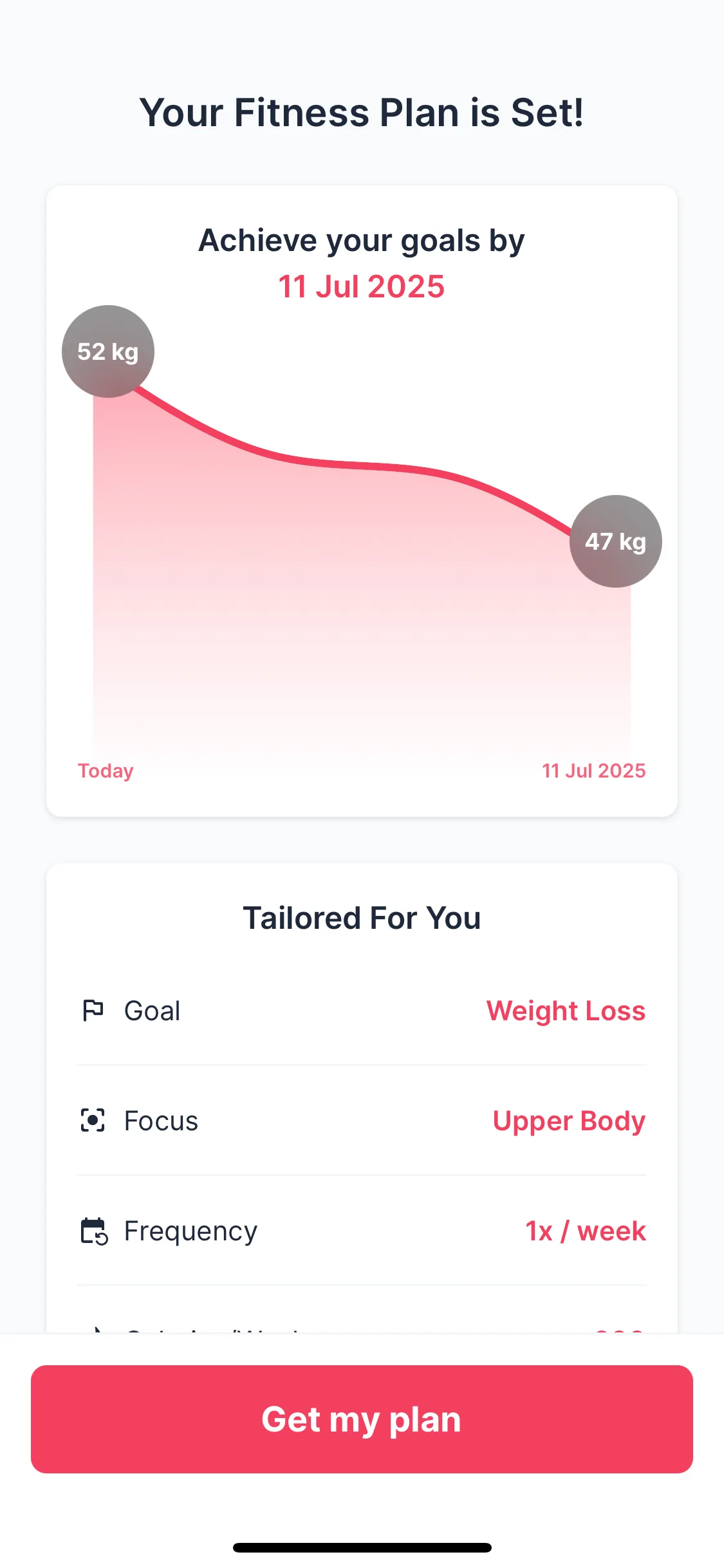Viewport: 724px width, 1568px height.
Task: Click the Achieve your goals by heading
Action: click(362, 241)
